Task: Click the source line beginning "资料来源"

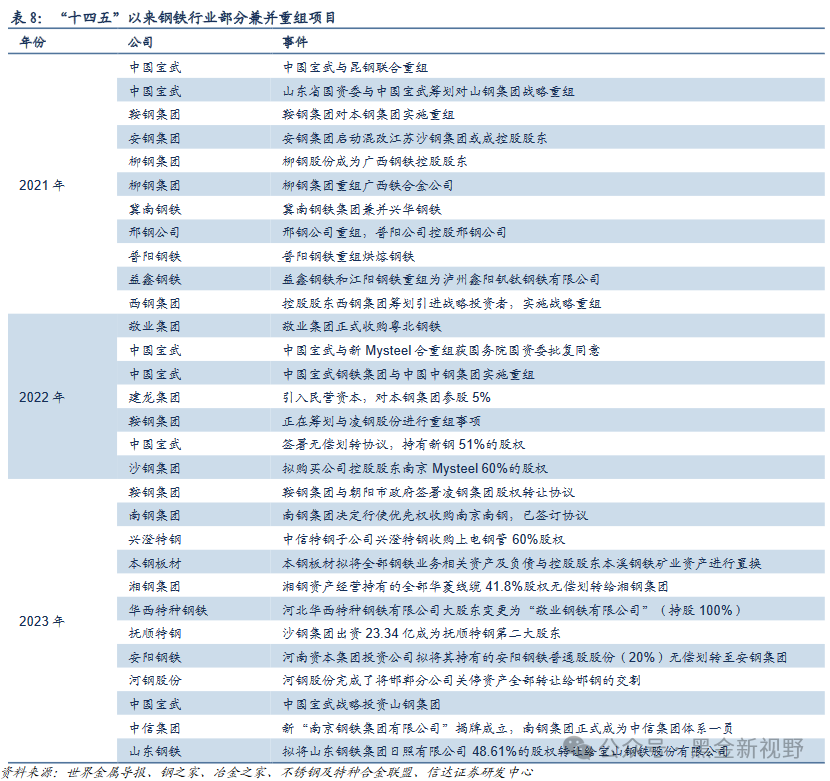Action: (x=267, y=773)
